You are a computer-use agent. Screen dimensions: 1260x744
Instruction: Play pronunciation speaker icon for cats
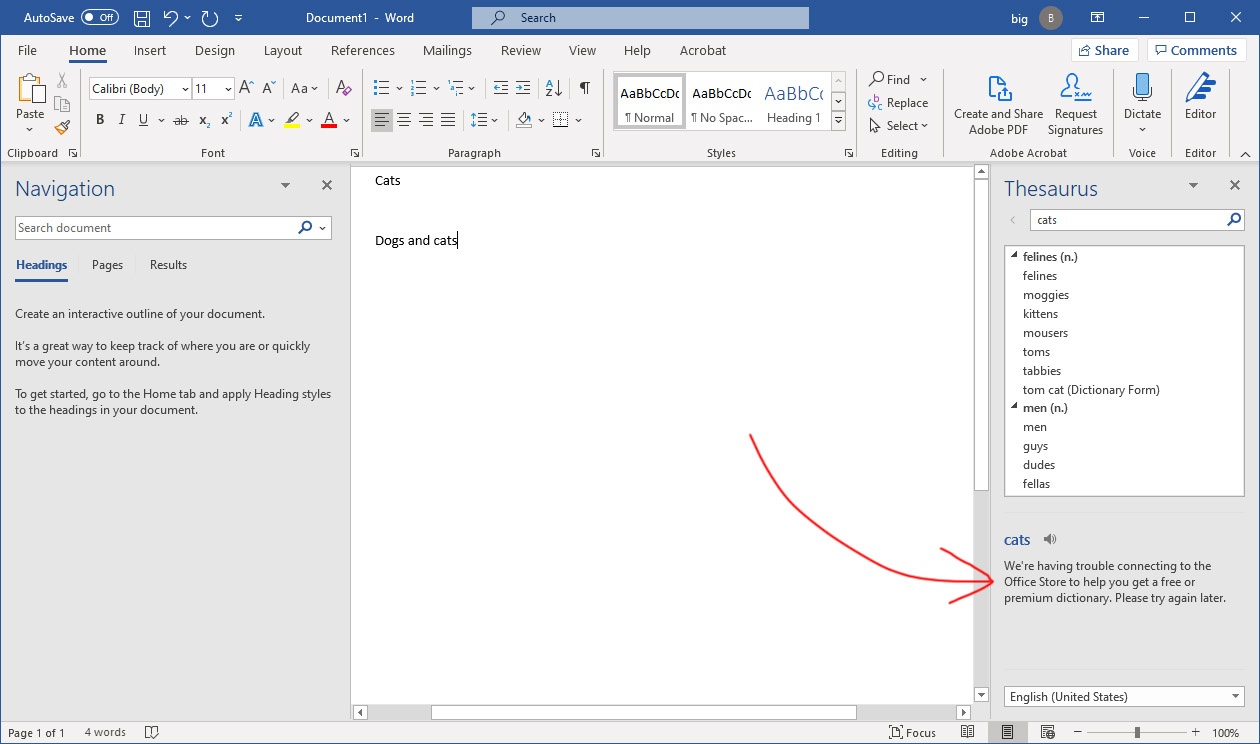click(x=1050, y=539)
